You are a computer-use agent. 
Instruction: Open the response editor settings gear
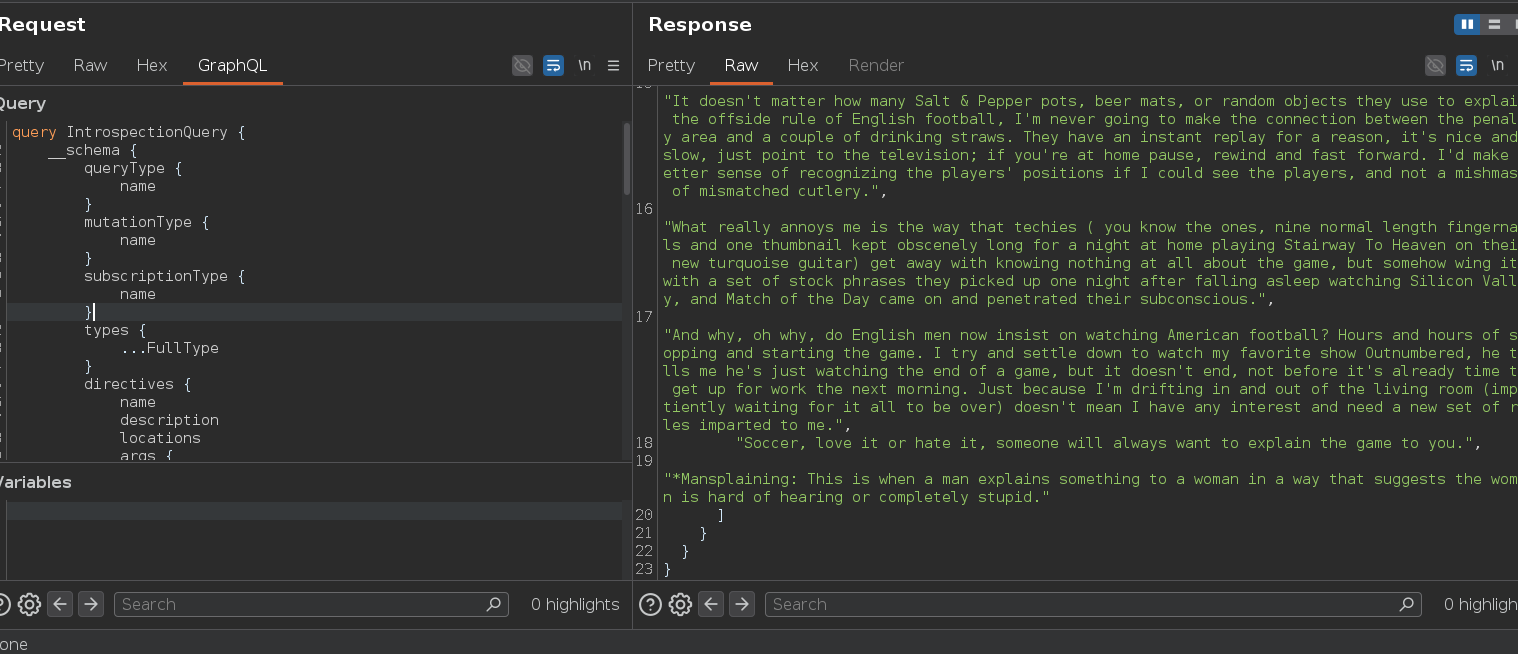click(x=680, y=604)
